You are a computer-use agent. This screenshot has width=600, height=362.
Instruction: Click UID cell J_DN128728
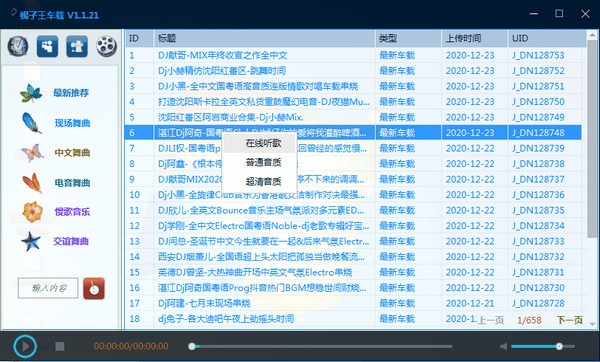538,303
